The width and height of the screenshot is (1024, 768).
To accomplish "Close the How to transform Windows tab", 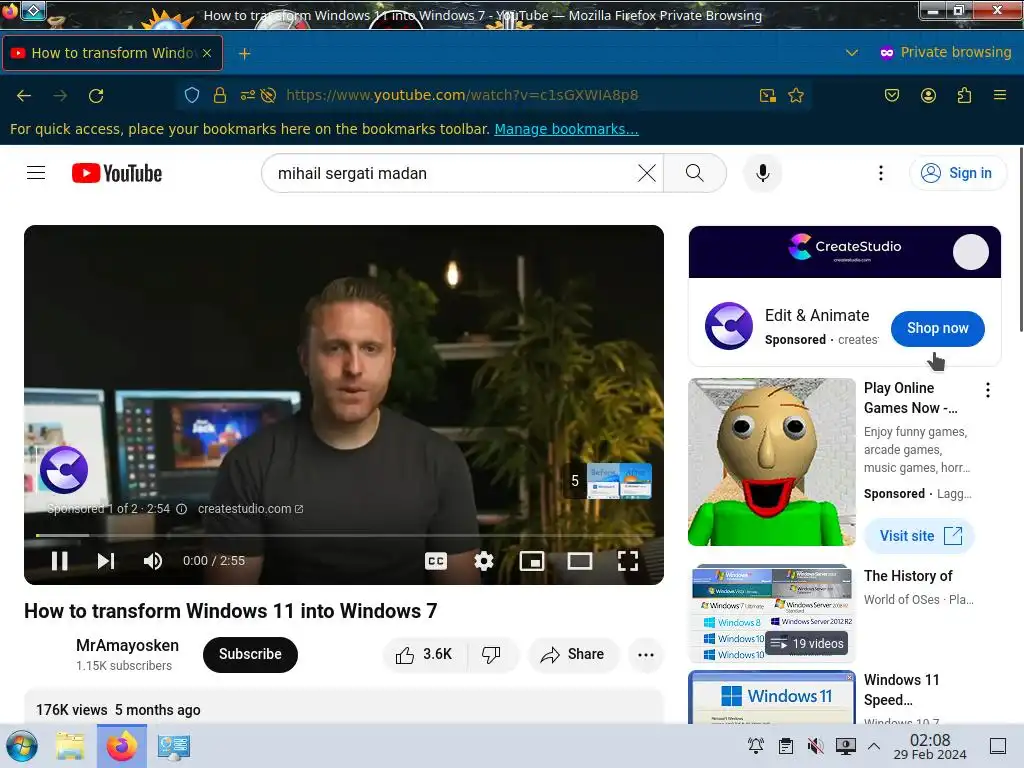I will [207, 53].
